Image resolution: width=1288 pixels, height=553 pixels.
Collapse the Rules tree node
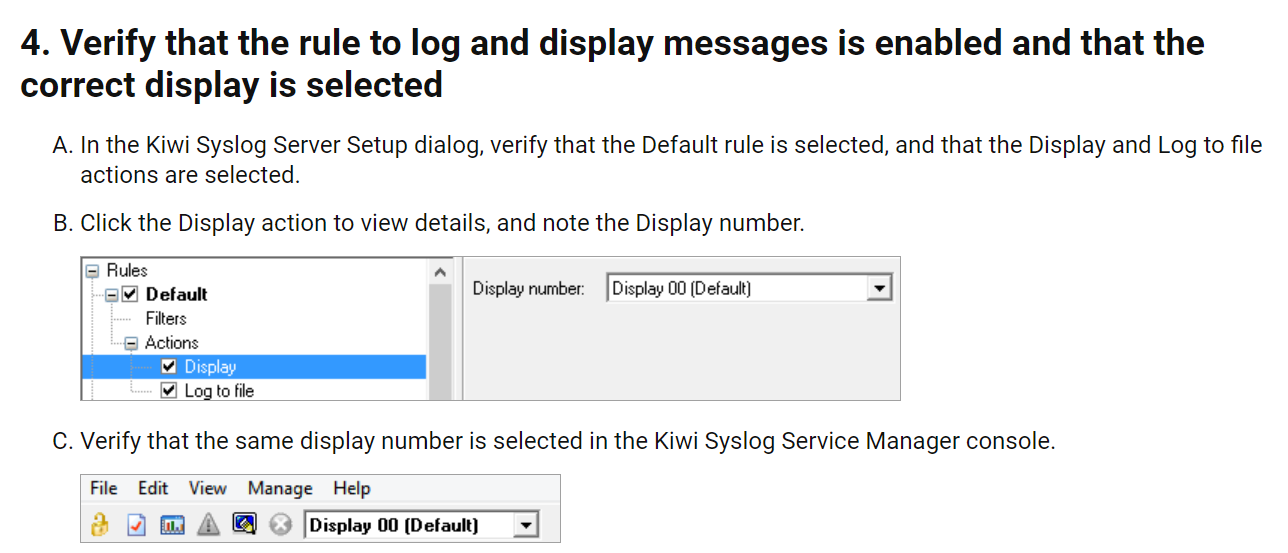point(92,270)
